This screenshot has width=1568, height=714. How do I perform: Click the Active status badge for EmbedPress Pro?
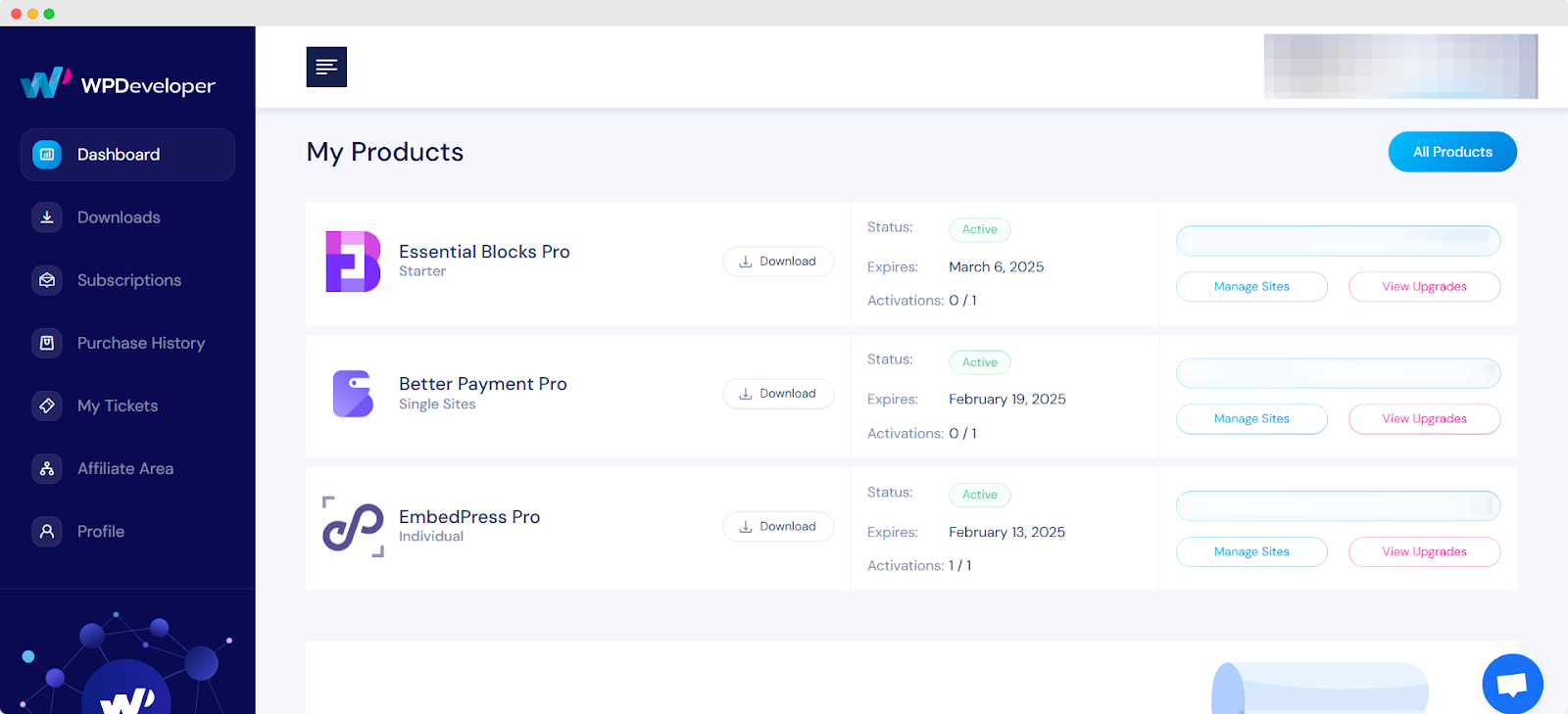[x=979, y=496]
